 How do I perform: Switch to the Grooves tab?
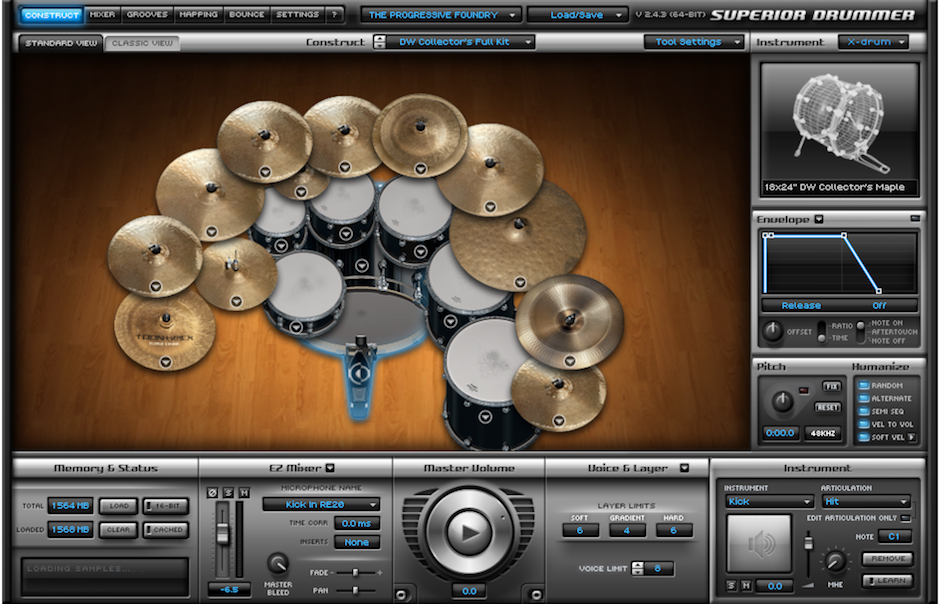[x=147, y=14]
